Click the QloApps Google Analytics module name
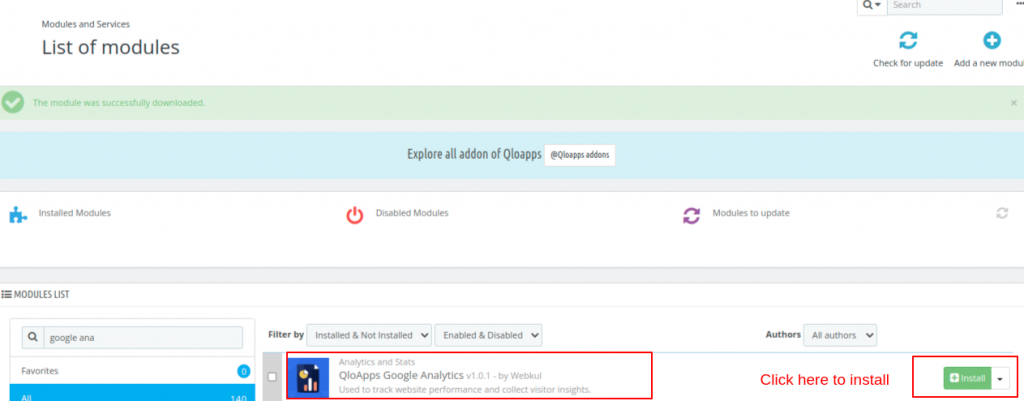This screenshot has height=401, width=1024. point(401,376)
